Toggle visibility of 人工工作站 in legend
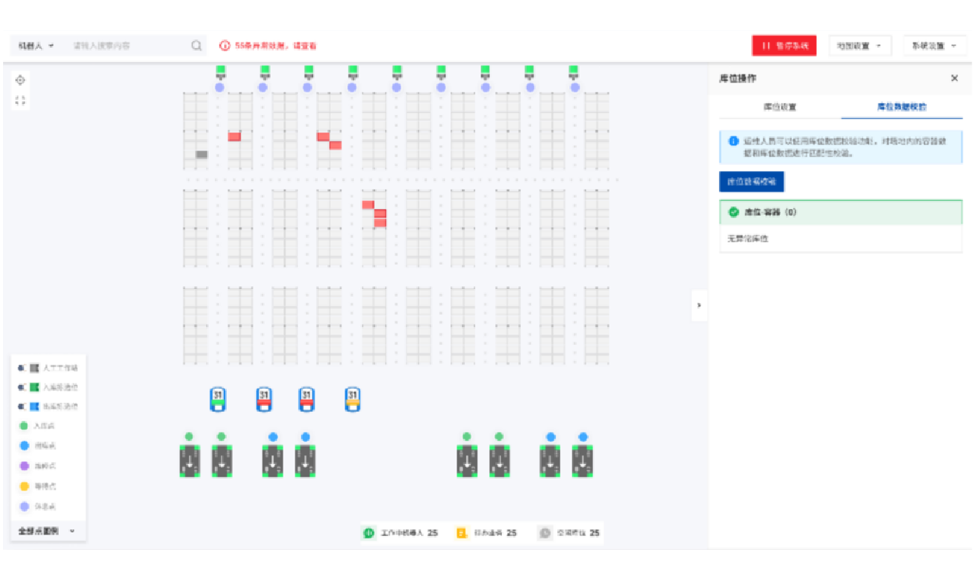Screen dimensions: 976x580 (x=22, y=366)
